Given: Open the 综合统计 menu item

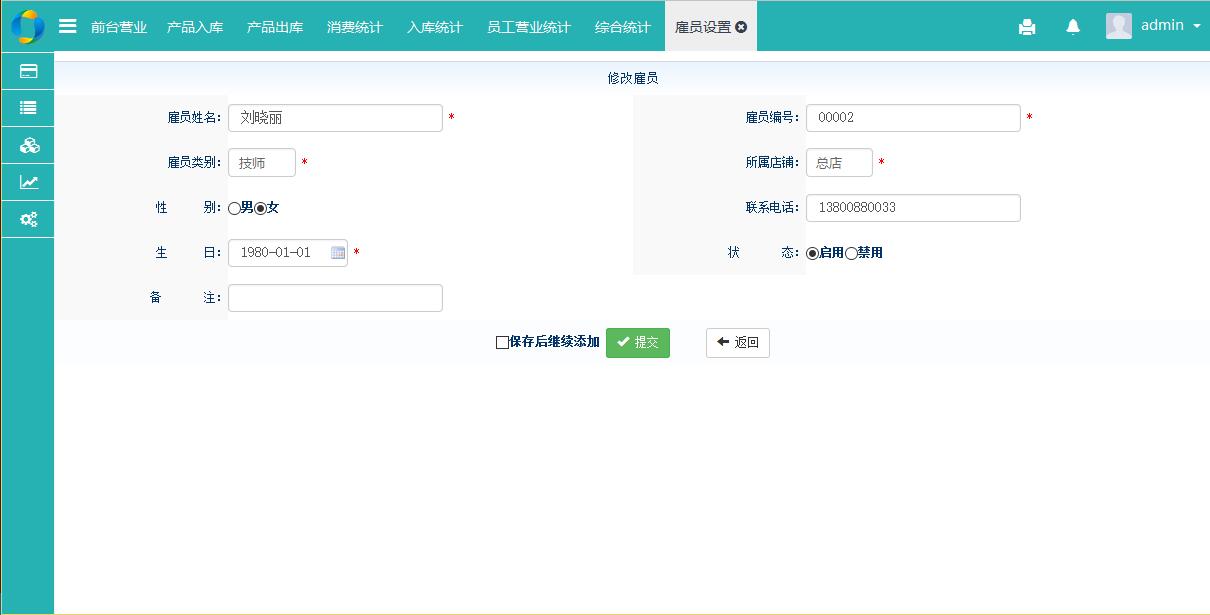Looking at the screenshot, I should click(x=622, y=27).
